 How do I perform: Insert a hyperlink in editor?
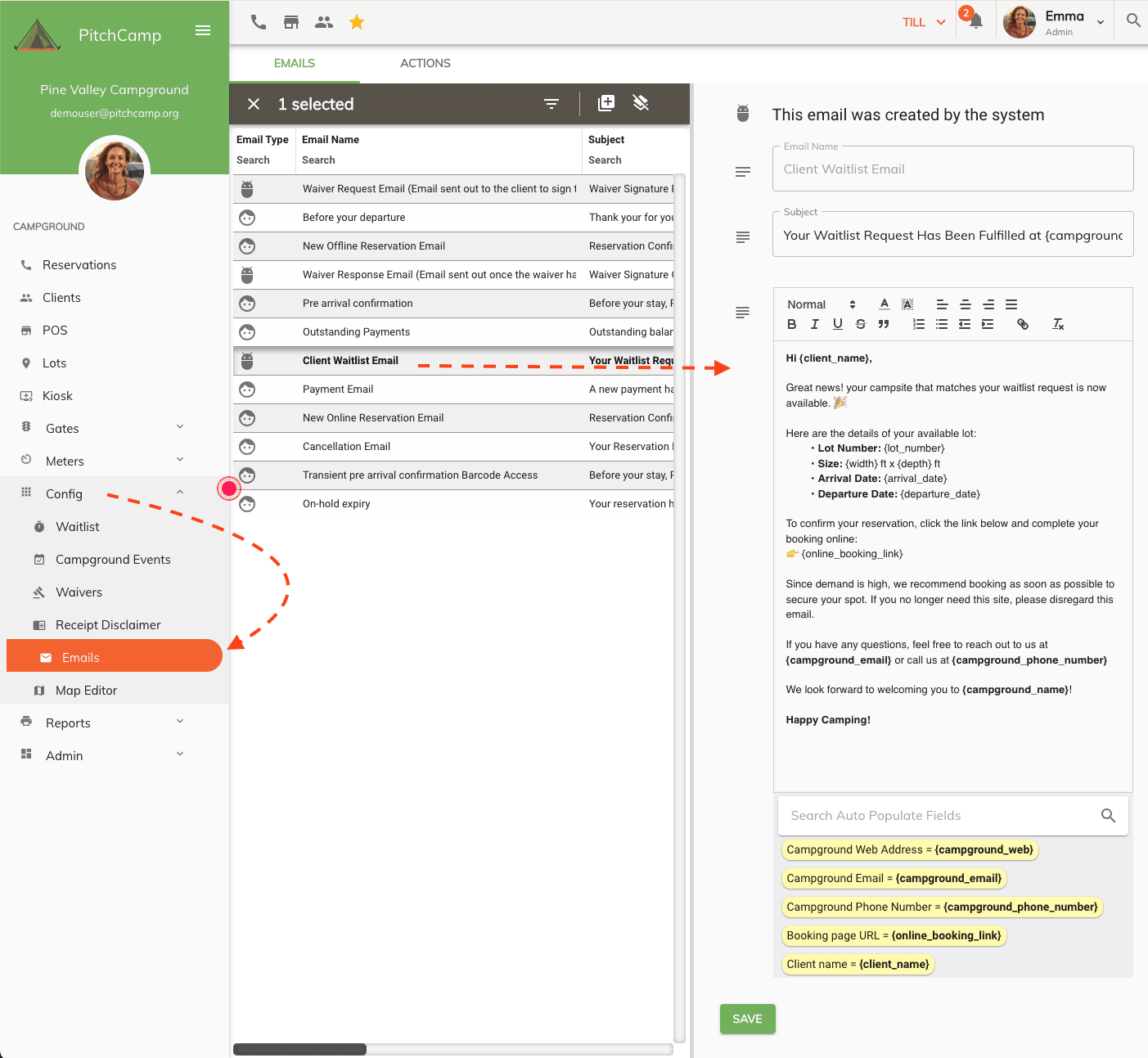pos(1023,324)
